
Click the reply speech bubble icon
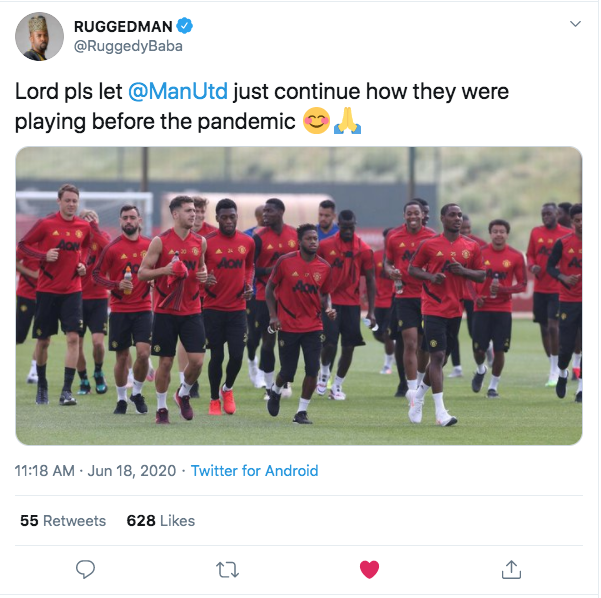tap(85, 569)
